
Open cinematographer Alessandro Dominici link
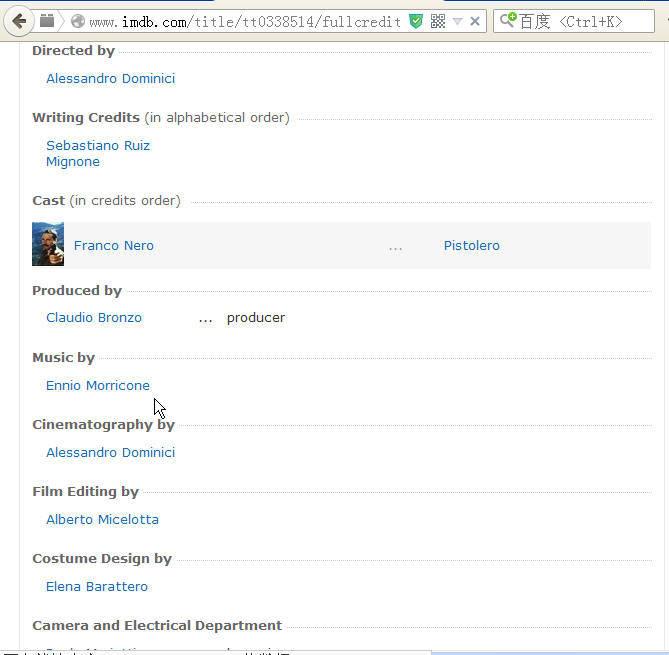pos(111,453)
